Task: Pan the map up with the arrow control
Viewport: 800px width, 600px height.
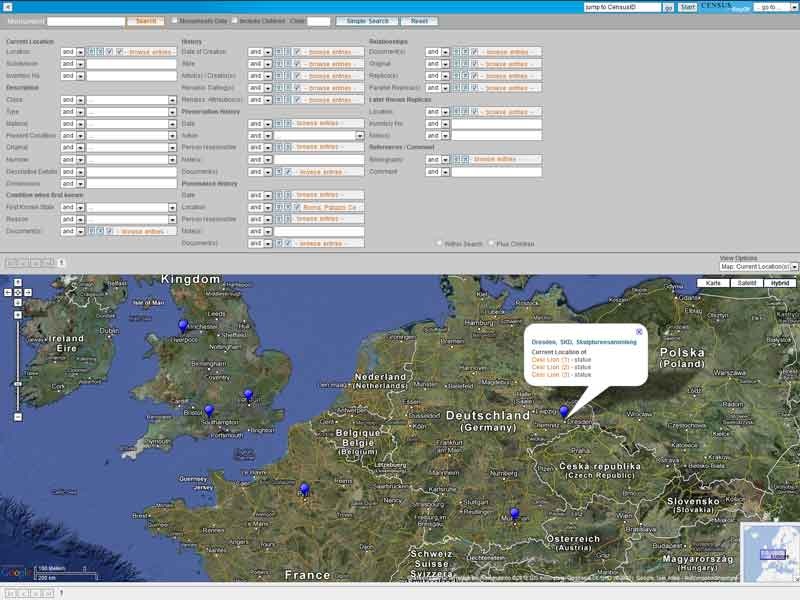Action: point(18,283)
